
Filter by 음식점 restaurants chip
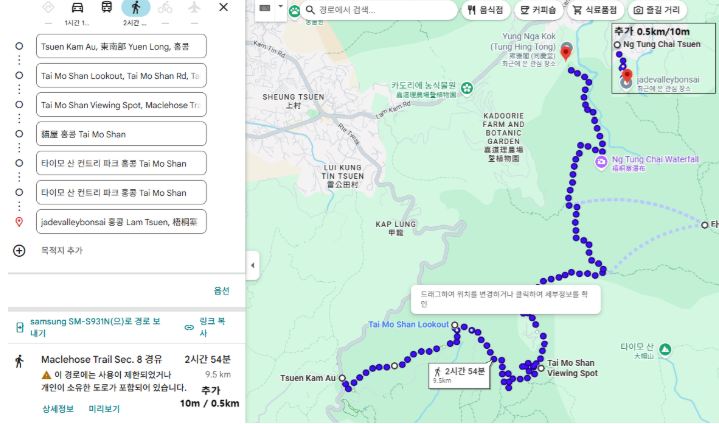click(x=486, y=10)
